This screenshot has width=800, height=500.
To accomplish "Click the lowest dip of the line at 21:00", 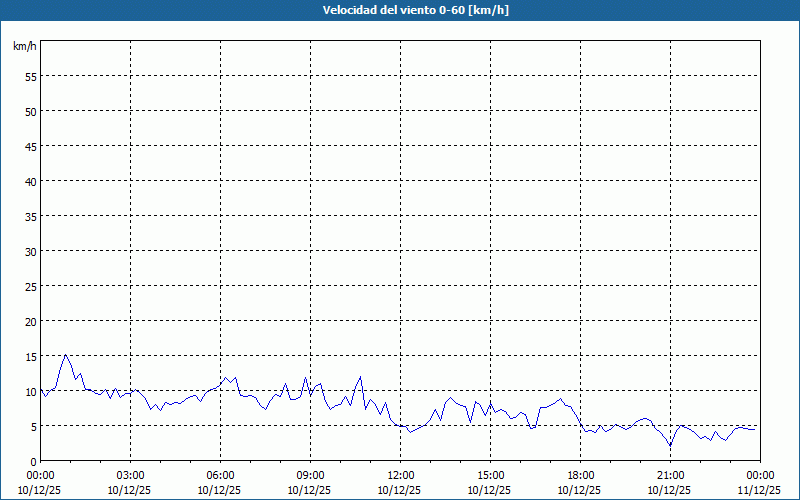I will (x=671, y=446).
